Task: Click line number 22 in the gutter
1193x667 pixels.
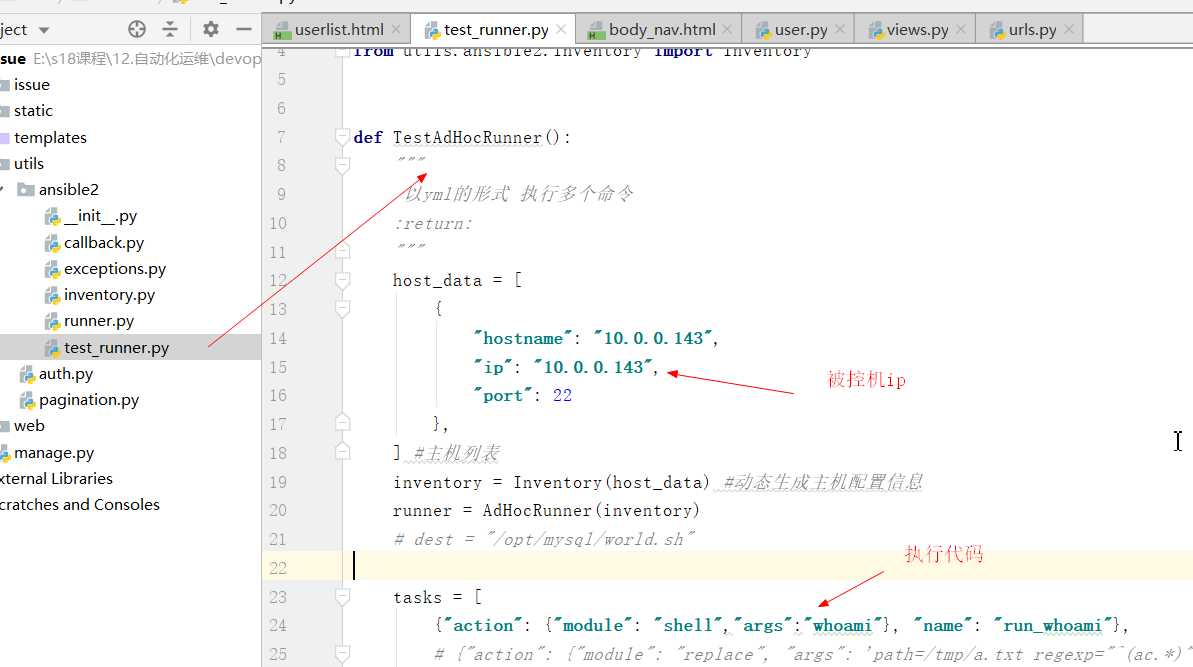Action: coord(278,568)
